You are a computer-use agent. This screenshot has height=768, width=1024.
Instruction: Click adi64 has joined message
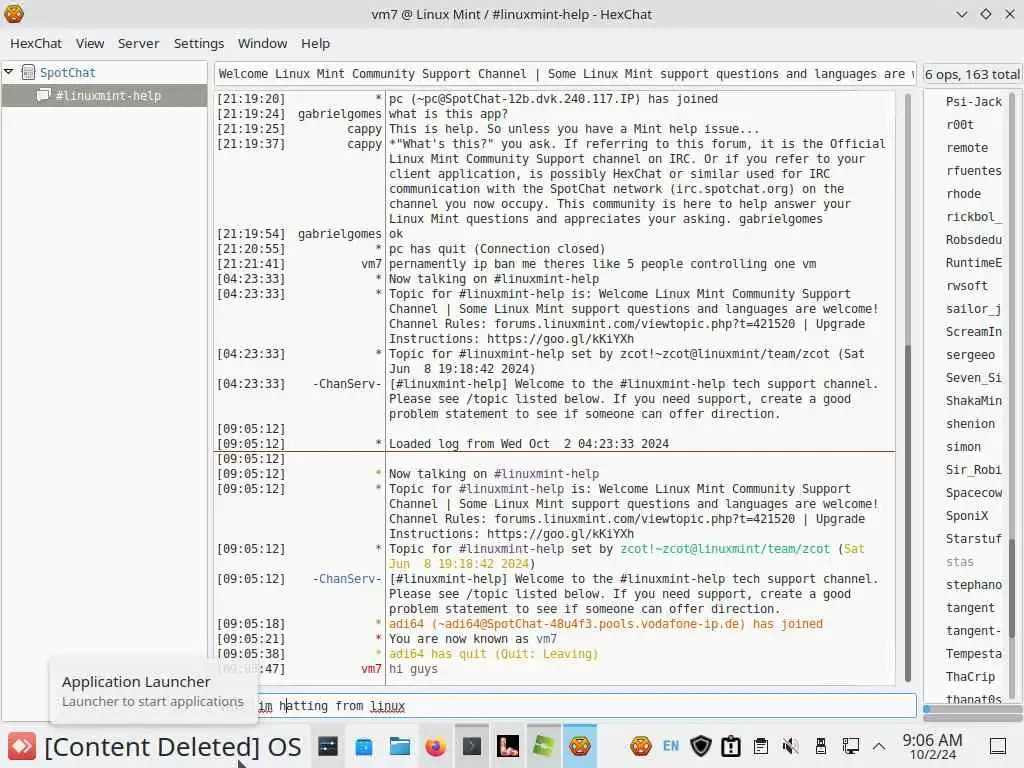tap(605, 624)
